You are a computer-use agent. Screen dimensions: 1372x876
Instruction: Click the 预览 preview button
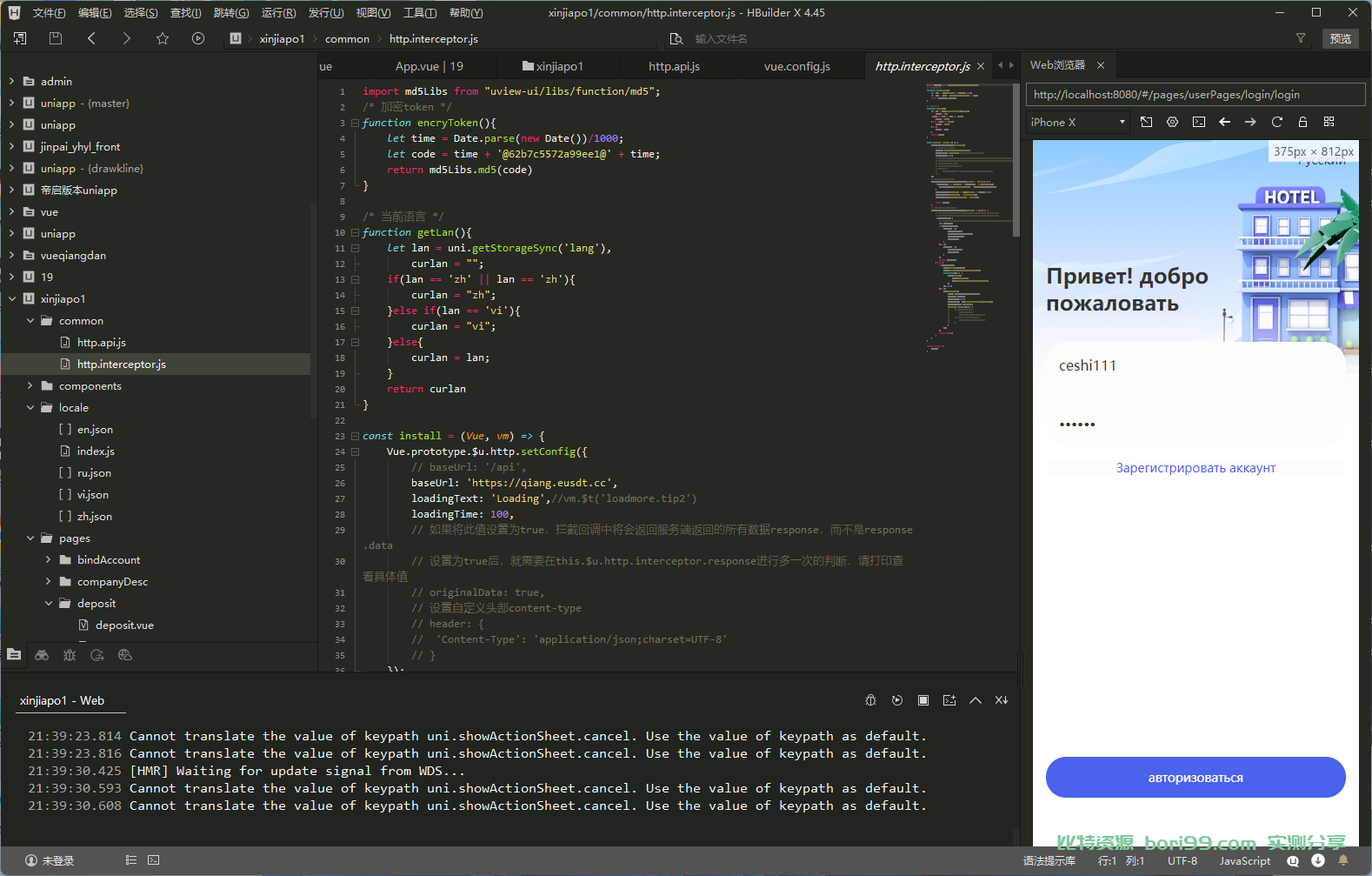(x=1341, y=38)
